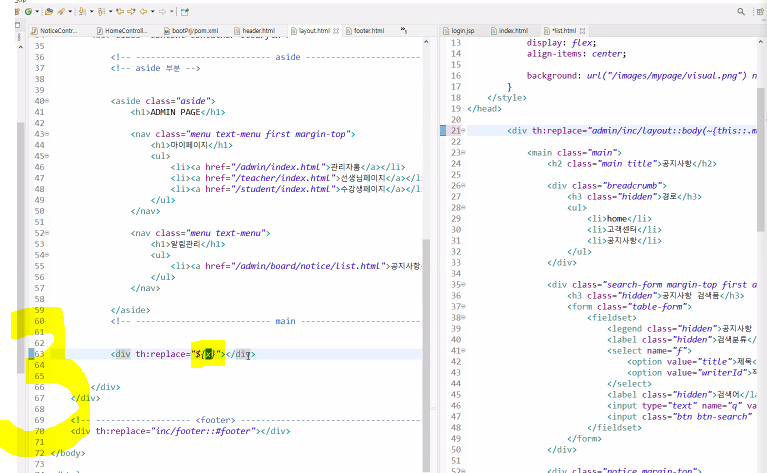The height and width of the screenshot is (473, 767).
Task: Click the Next Edit Location arrow icon
Action: [131, 11]
